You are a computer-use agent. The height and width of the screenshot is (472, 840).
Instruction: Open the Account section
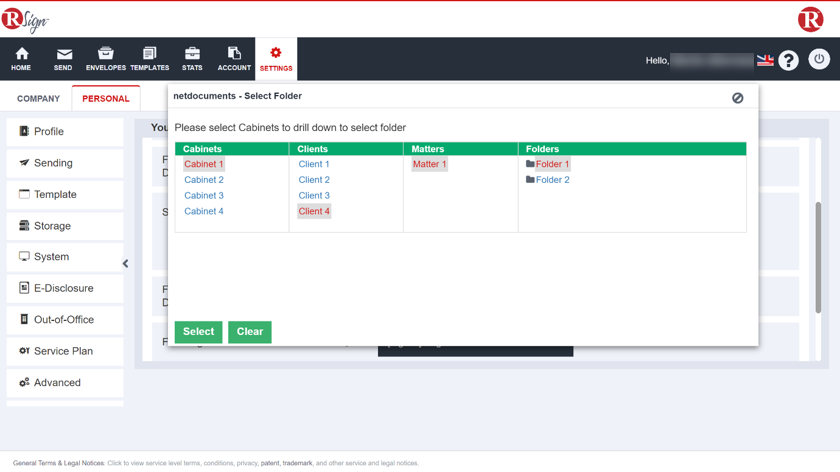pyautogui.click(x=234, y=59)
